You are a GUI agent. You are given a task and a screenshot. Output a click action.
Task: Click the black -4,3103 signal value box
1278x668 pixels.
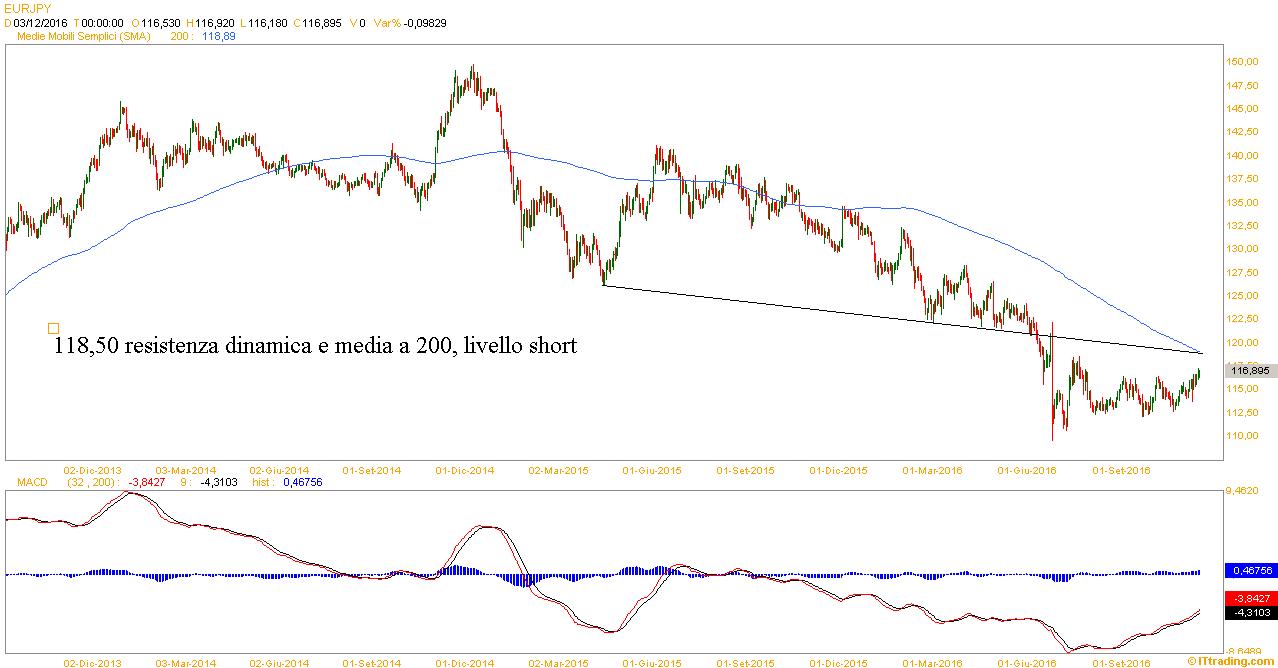coord(1249,612)
